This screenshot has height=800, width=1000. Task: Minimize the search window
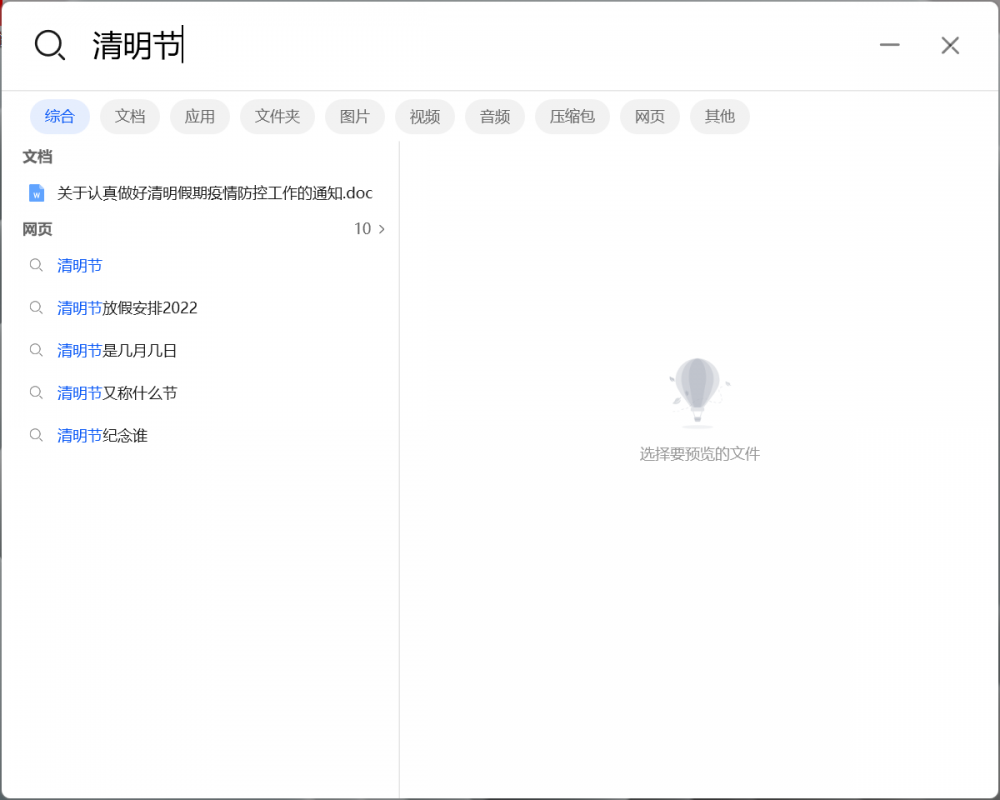click(890, 45)
